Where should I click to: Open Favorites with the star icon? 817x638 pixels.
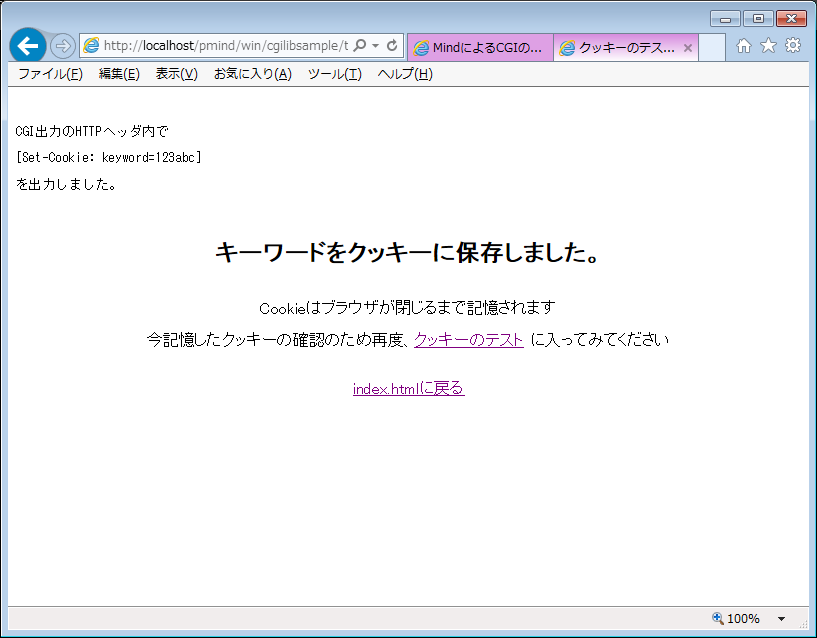point(769,46)
